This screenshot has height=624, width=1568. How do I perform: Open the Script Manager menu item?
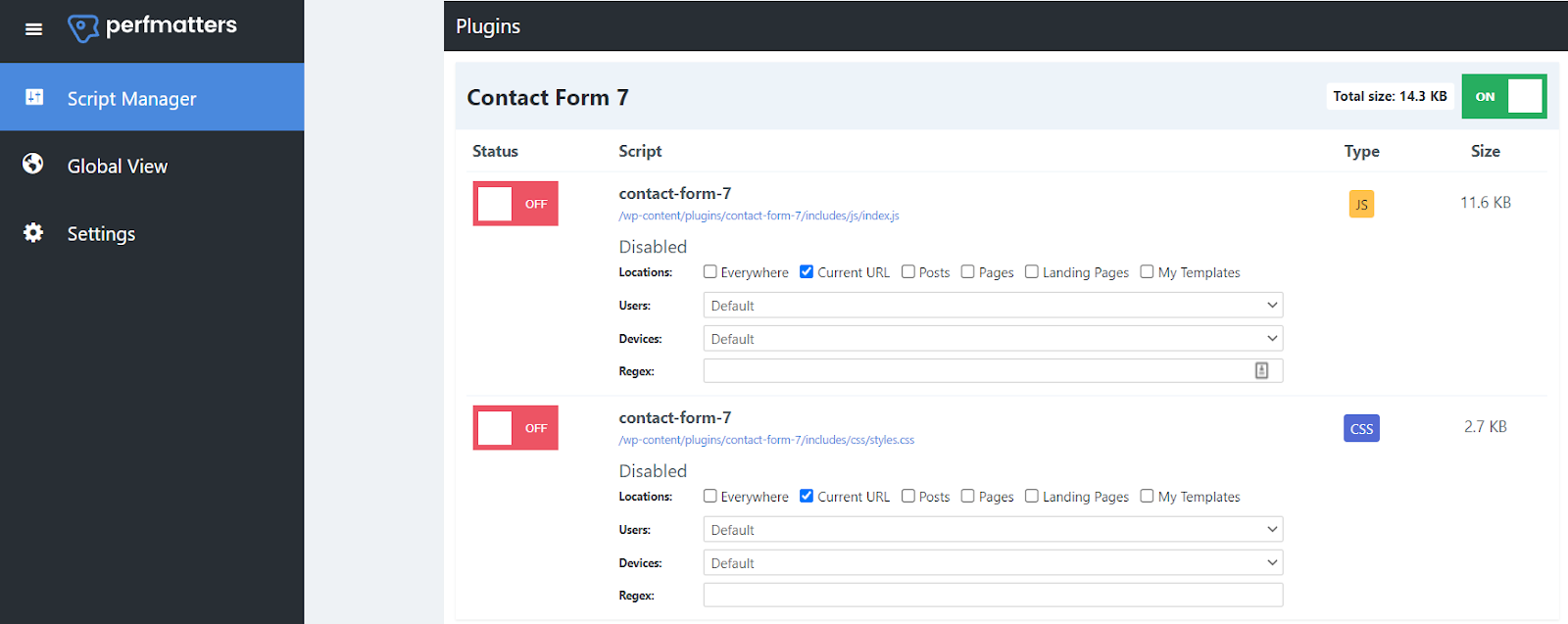(152, 97)
